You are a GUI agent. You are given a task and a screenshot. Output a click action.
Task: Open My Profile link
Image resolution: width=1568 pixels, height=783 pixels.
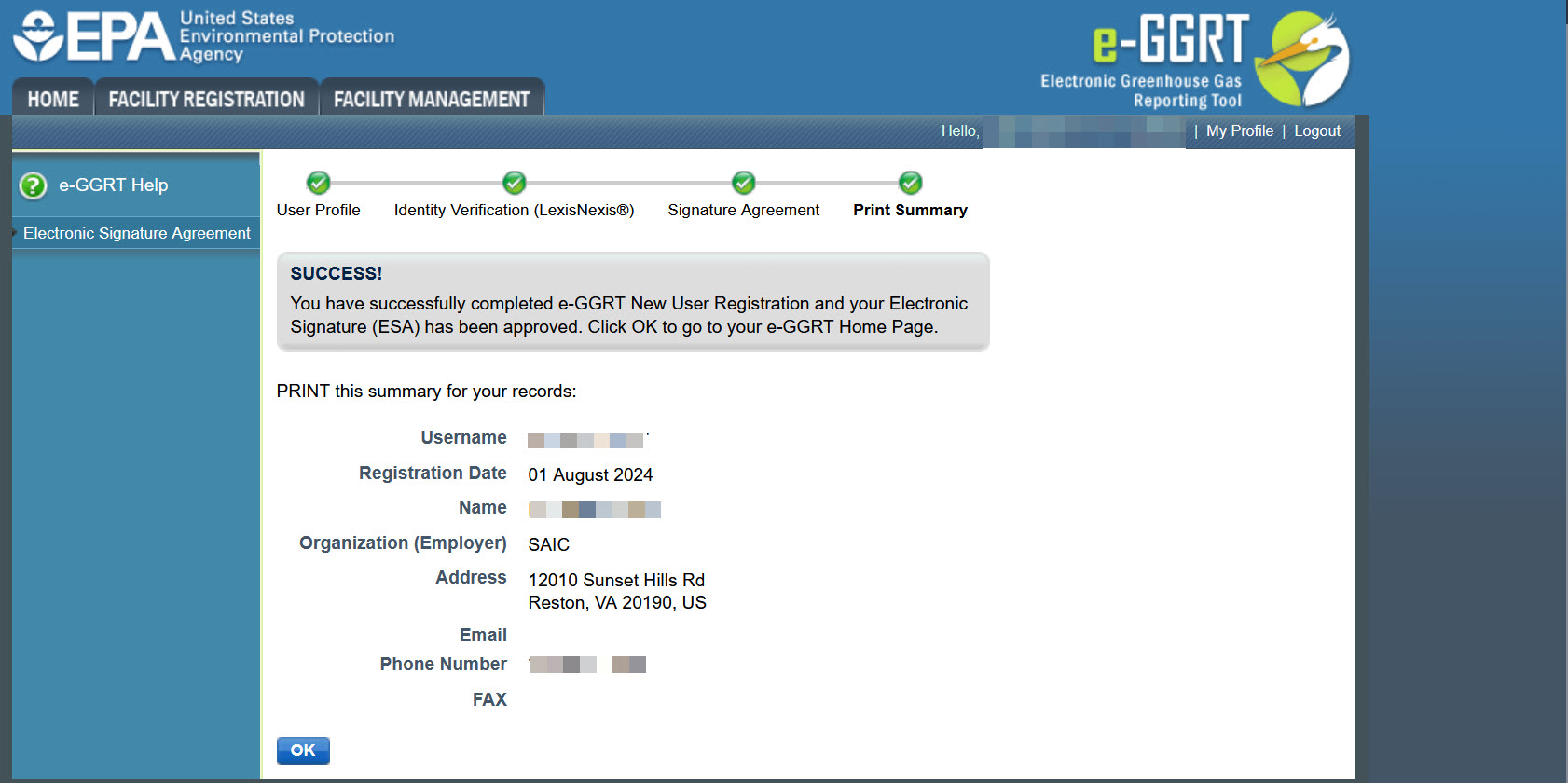(x=1240, y=131)
